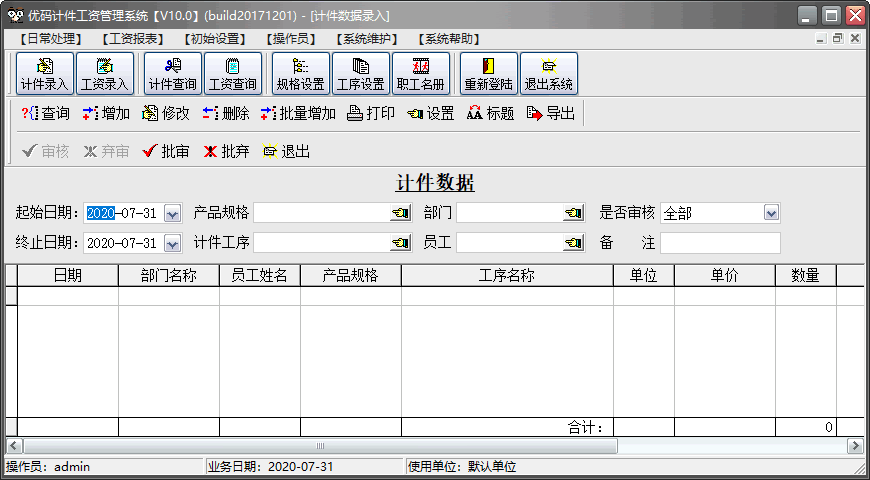Open the 工资录入 wage entry tool

[x=105, y=74]
